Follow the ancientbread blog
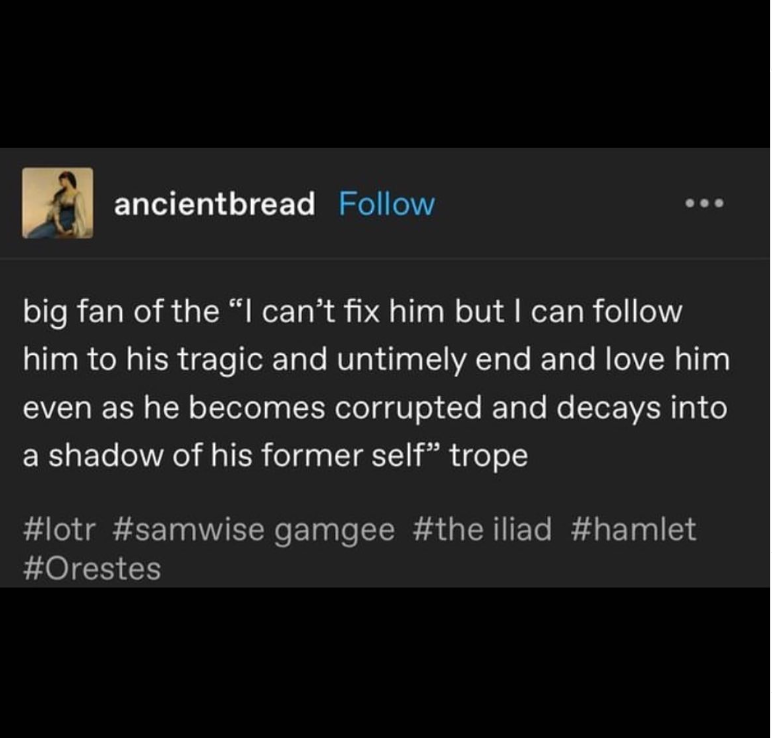The image size is (772, 738). pyautogui.click(x=387, y=204)
